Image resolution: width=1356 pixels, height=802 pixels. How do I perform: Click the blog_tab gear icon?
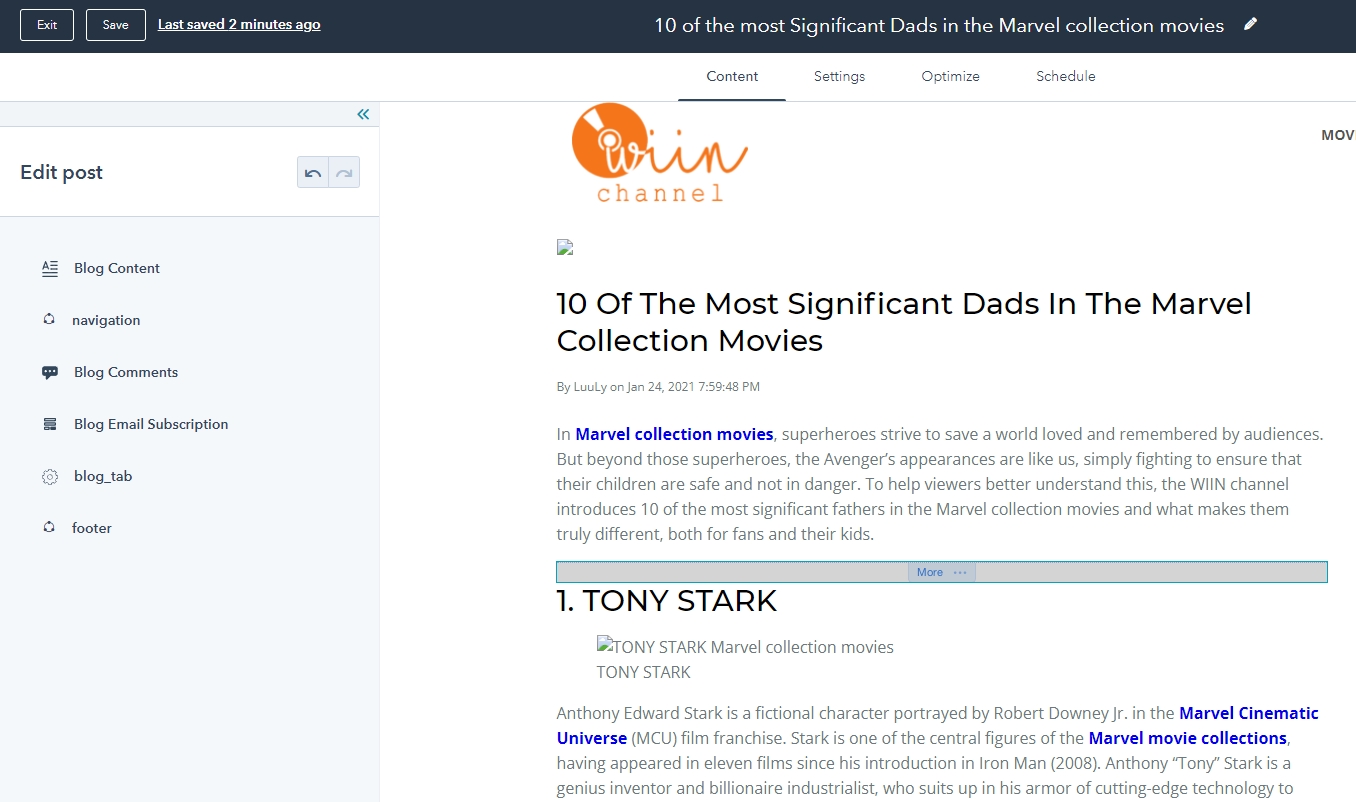pos(50,476)
